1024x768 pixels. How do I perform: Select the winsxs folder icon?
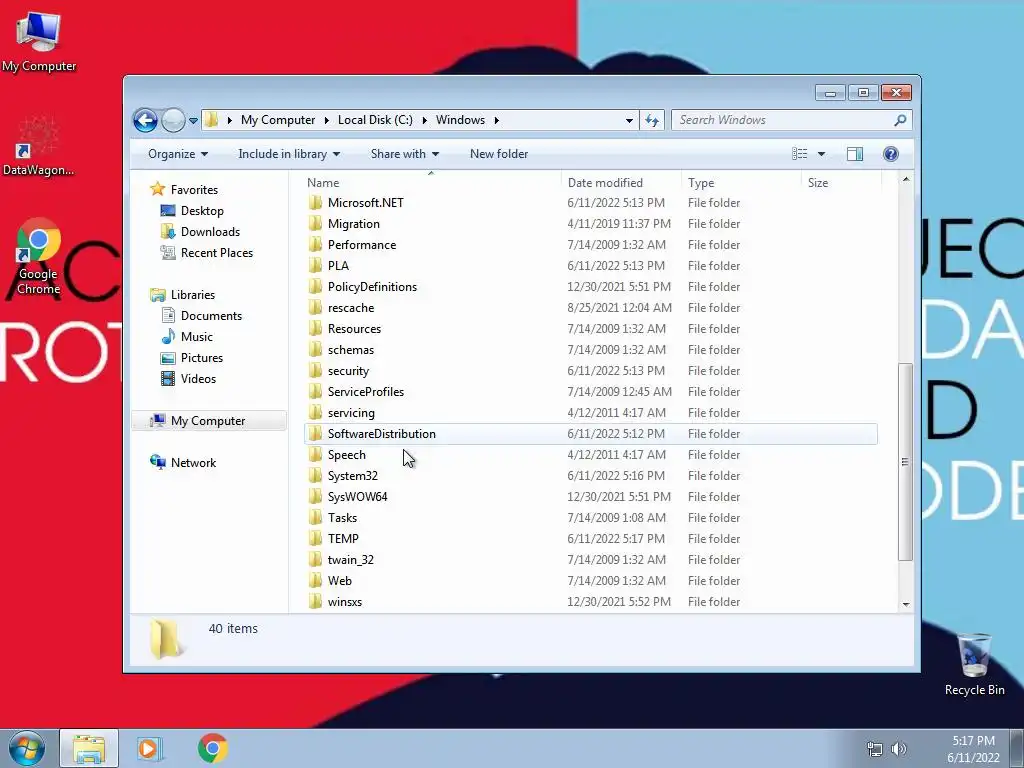[x=315, y=601]
